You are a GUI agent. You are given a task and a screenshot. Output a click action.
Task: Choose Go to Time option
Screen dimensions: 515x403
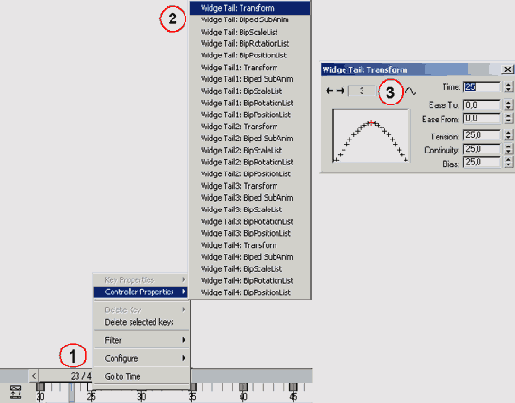pyautogui.click(x=141, y=376)
